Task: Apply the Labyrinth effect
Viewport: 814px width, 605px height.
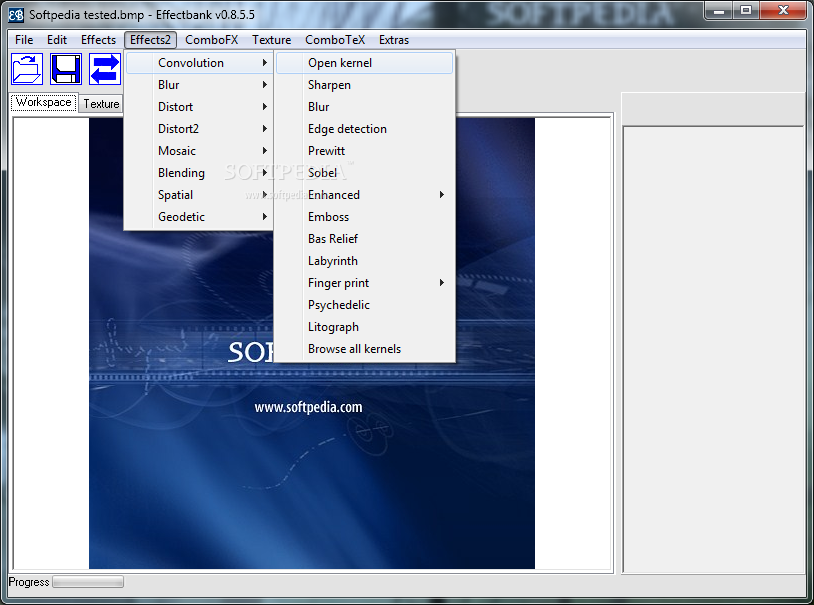Action: click(x=364, y=261)
